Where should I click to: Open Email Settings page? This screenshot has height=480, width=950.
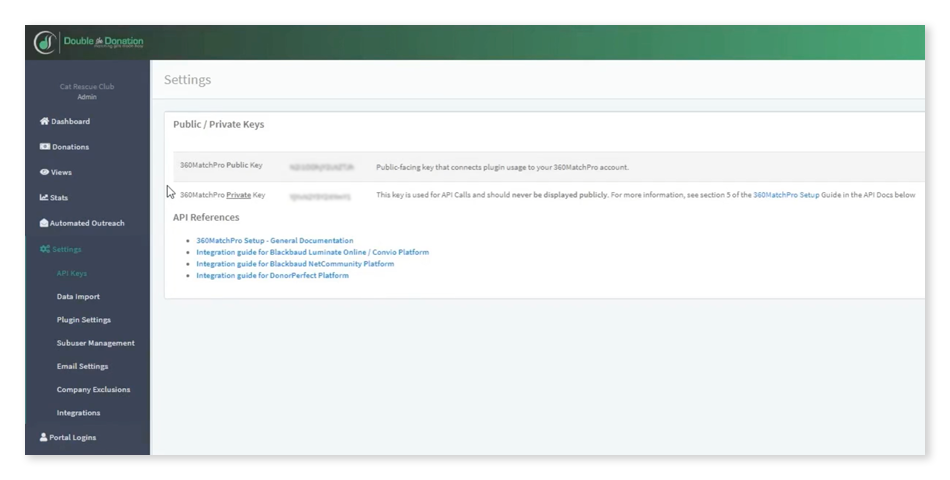click(82, 366)
